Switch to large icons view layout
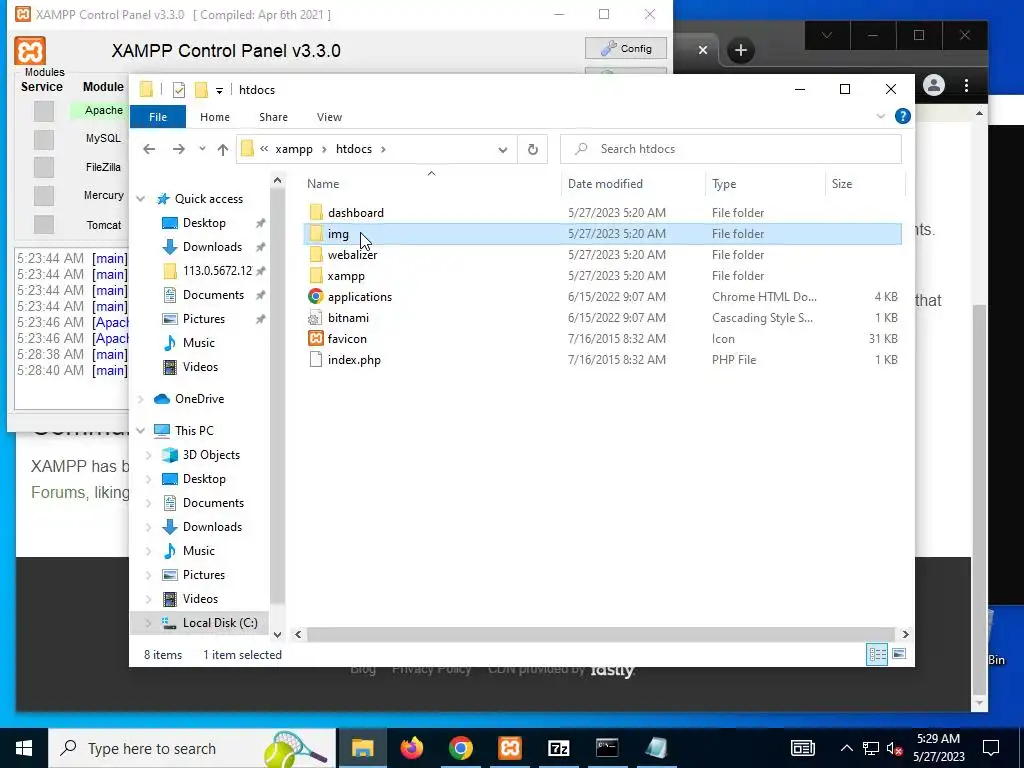This screenshot has width=1024, height=768. (899, 654)
